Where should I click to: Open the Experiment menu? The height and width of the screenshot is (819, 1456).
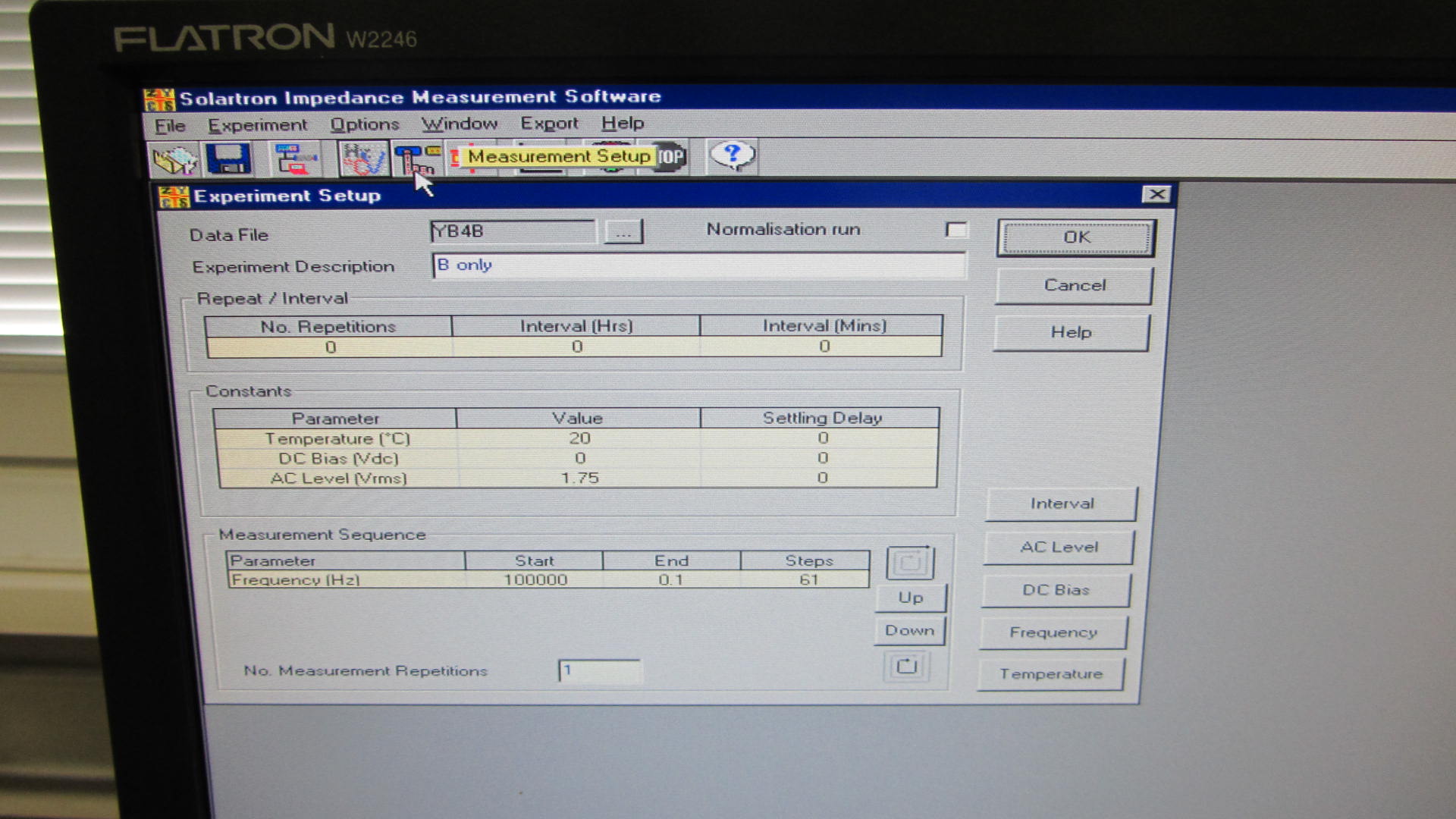258,124
